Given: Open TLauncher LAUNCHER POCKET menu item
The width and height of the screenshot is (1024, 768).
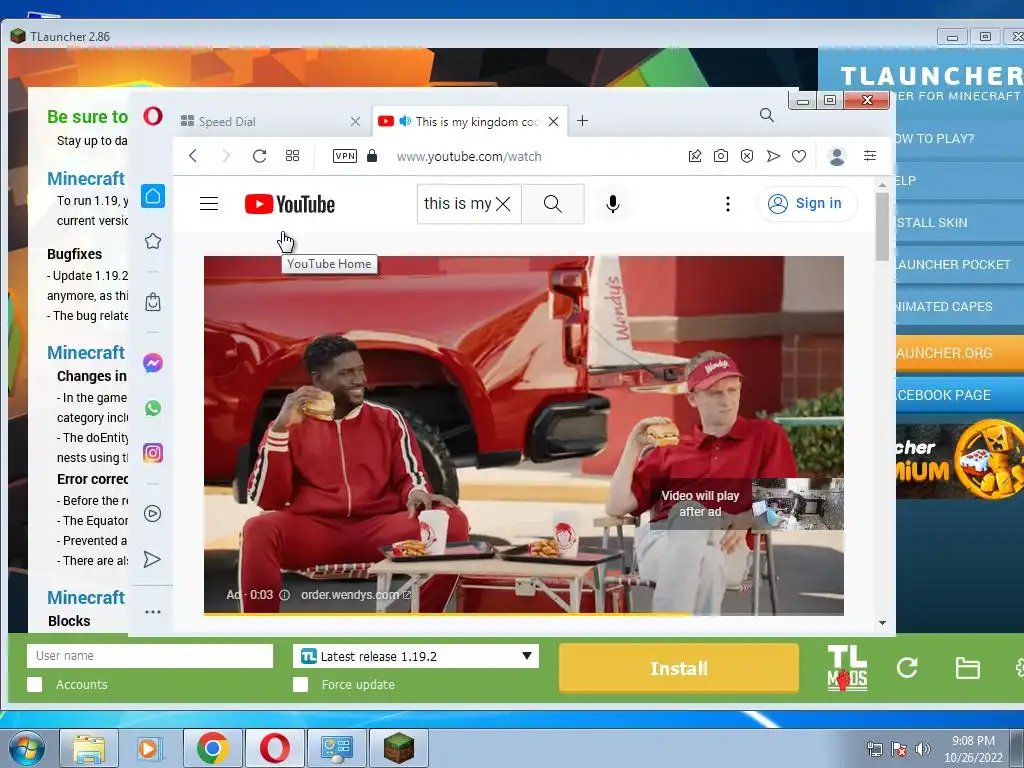Looking at the screenshot, I should coord(960,264).
